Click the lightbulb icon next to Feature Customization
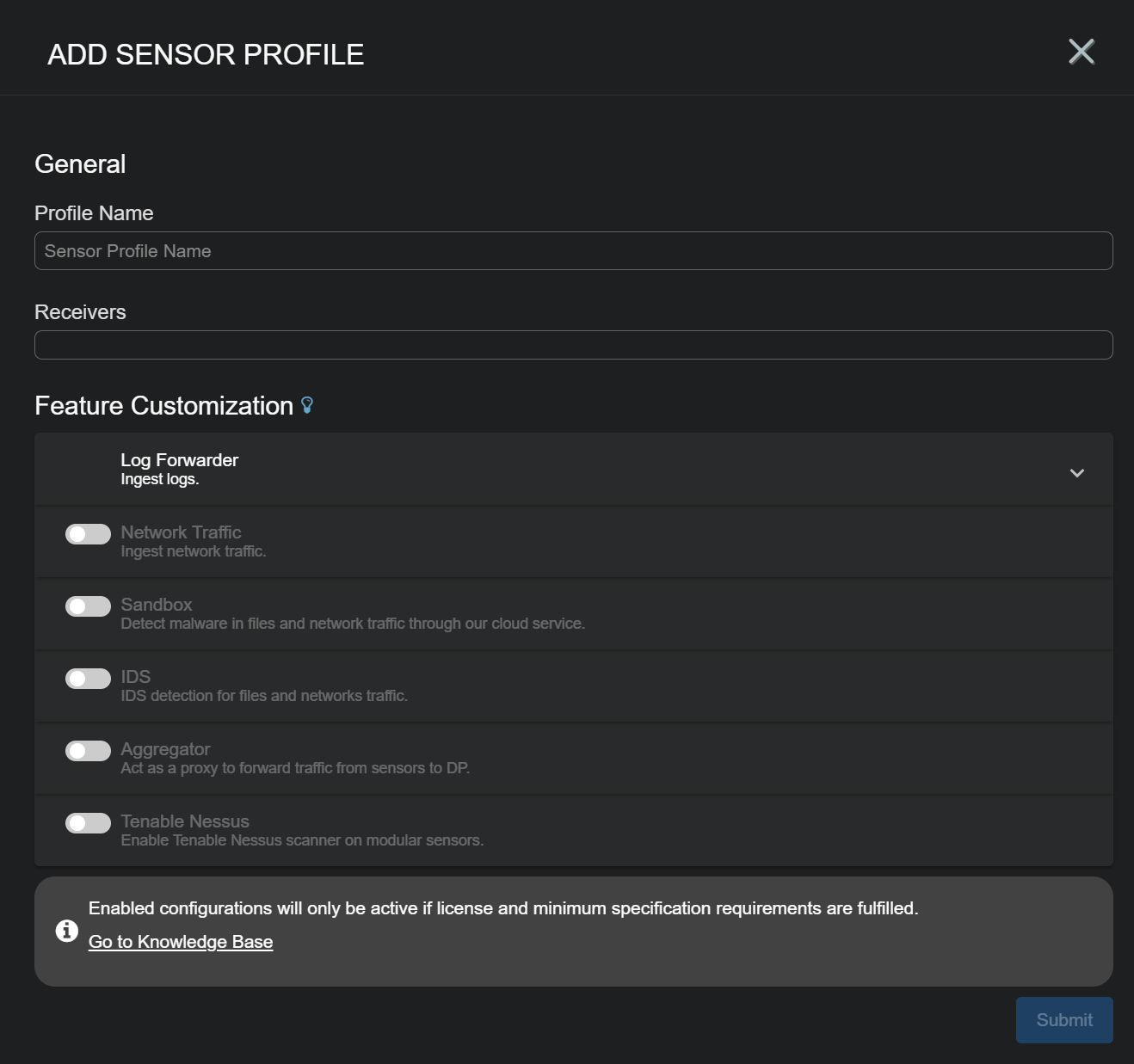The image size is (1134, 1064). pos(307,405)
